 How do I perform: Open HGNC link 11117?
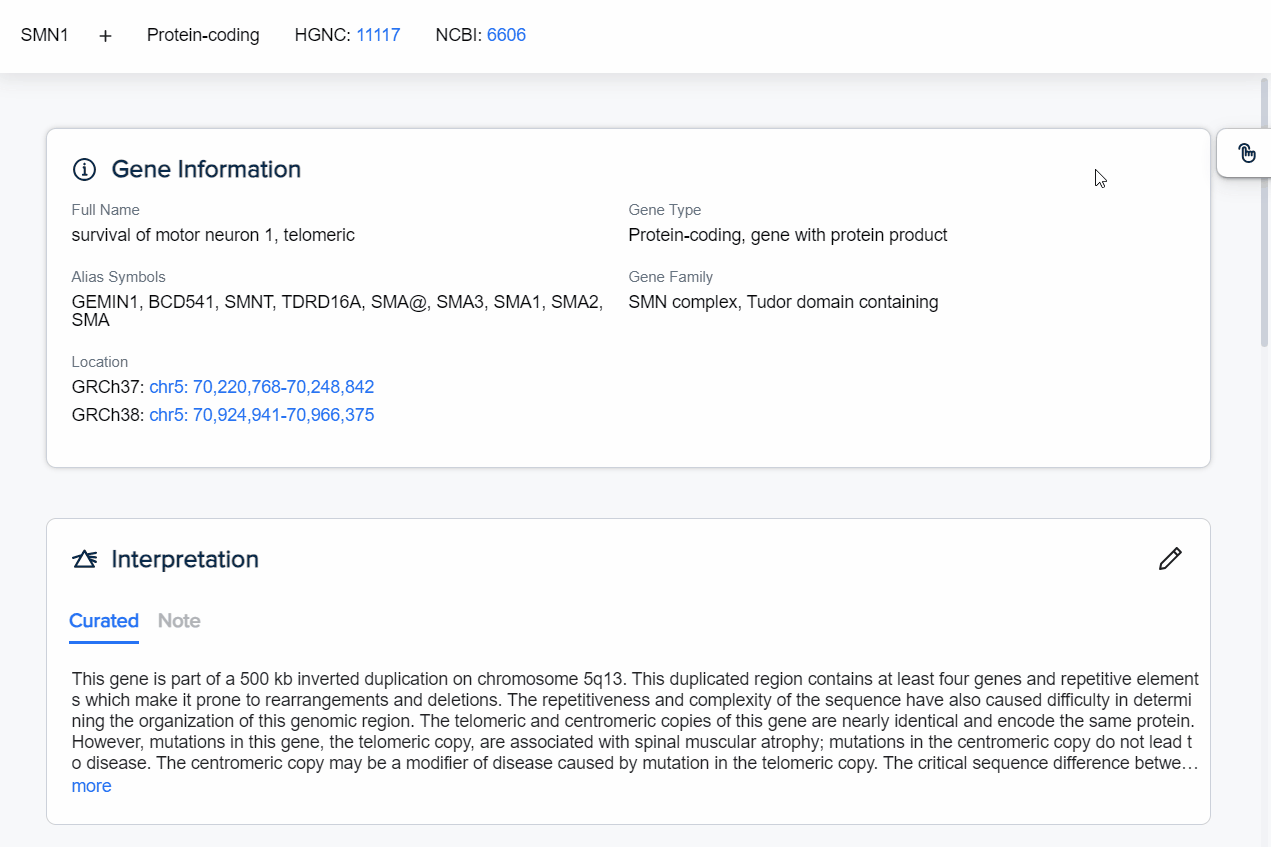(x=378, y=35)
